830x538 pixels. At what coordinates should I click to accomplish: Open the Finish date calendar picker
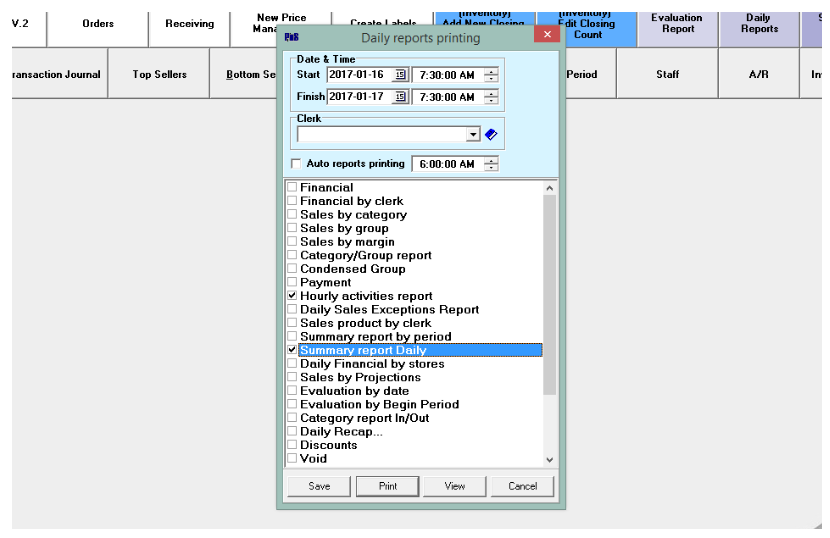click(x=401, y=96)
